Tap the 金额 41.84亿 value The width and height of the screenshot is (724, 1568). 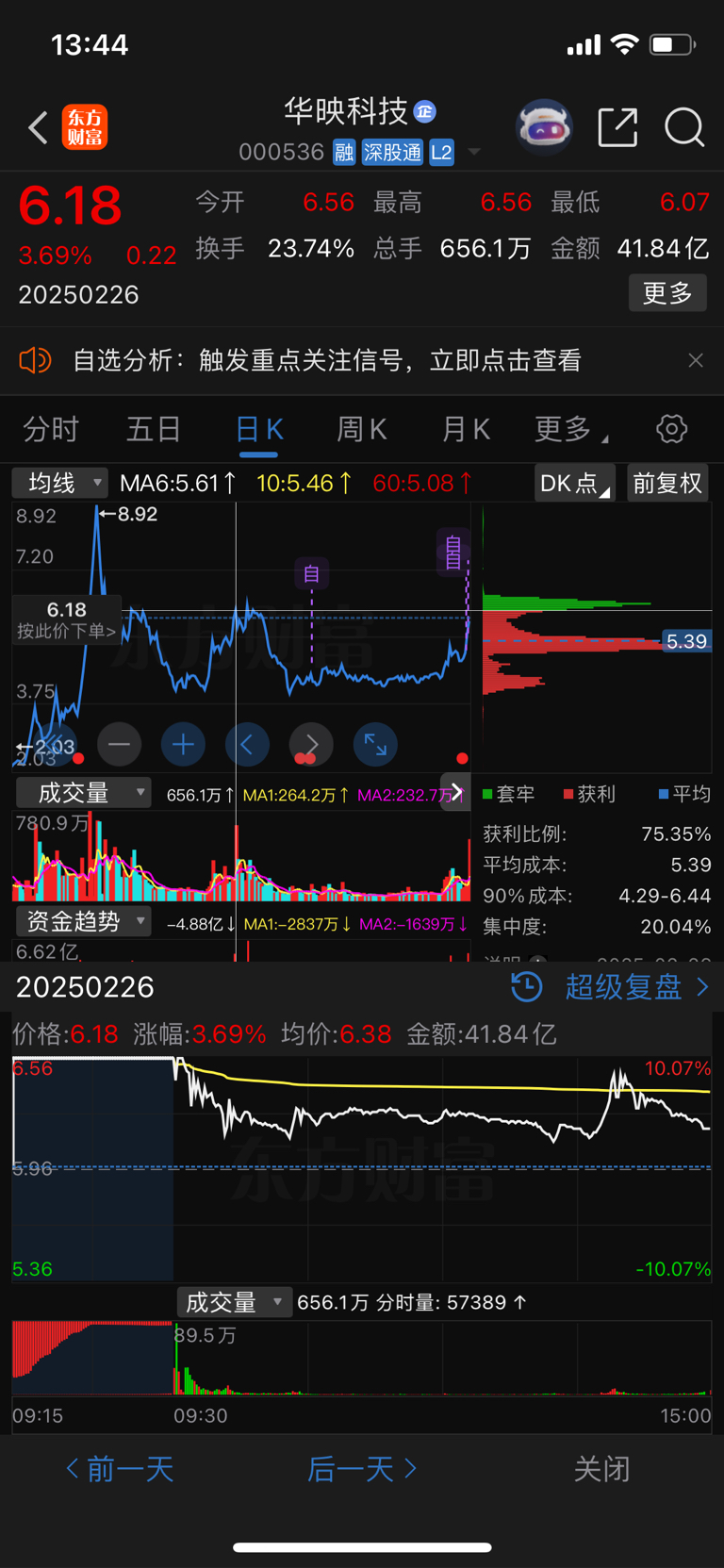(x=663, y=248)
